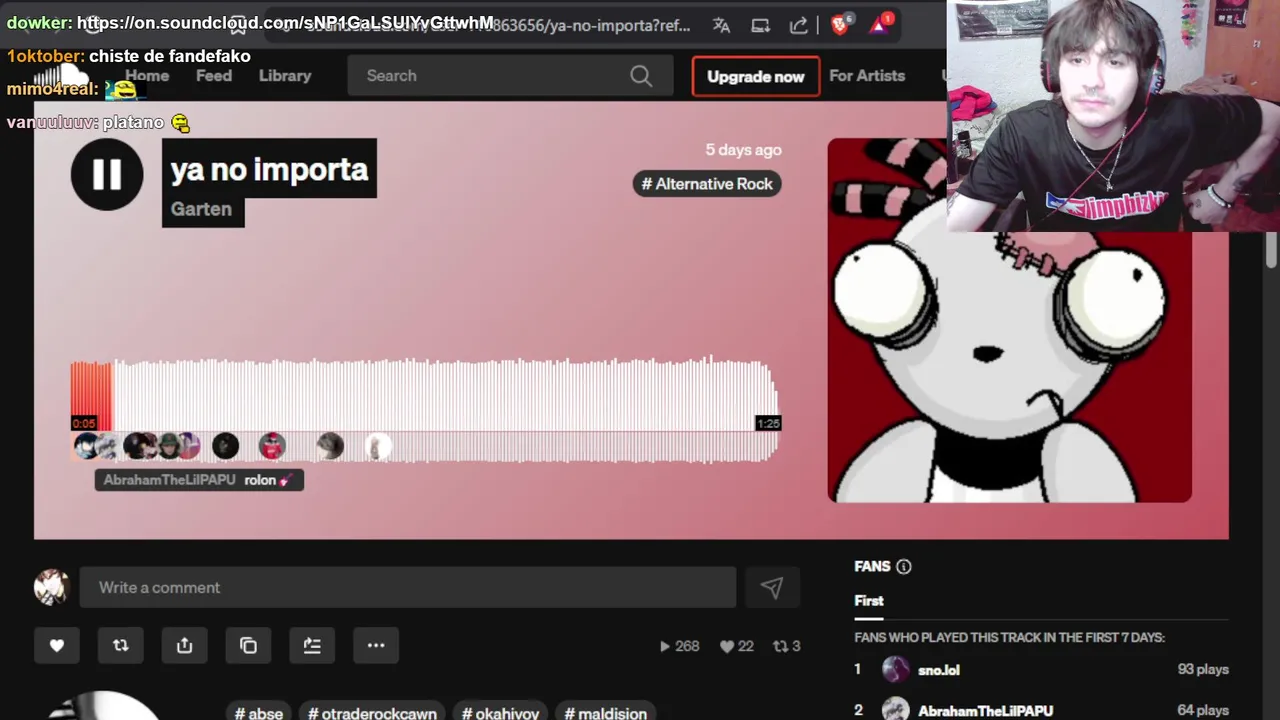
Task: Send comment with paper plane icon
Action: (x=772, y=588)
